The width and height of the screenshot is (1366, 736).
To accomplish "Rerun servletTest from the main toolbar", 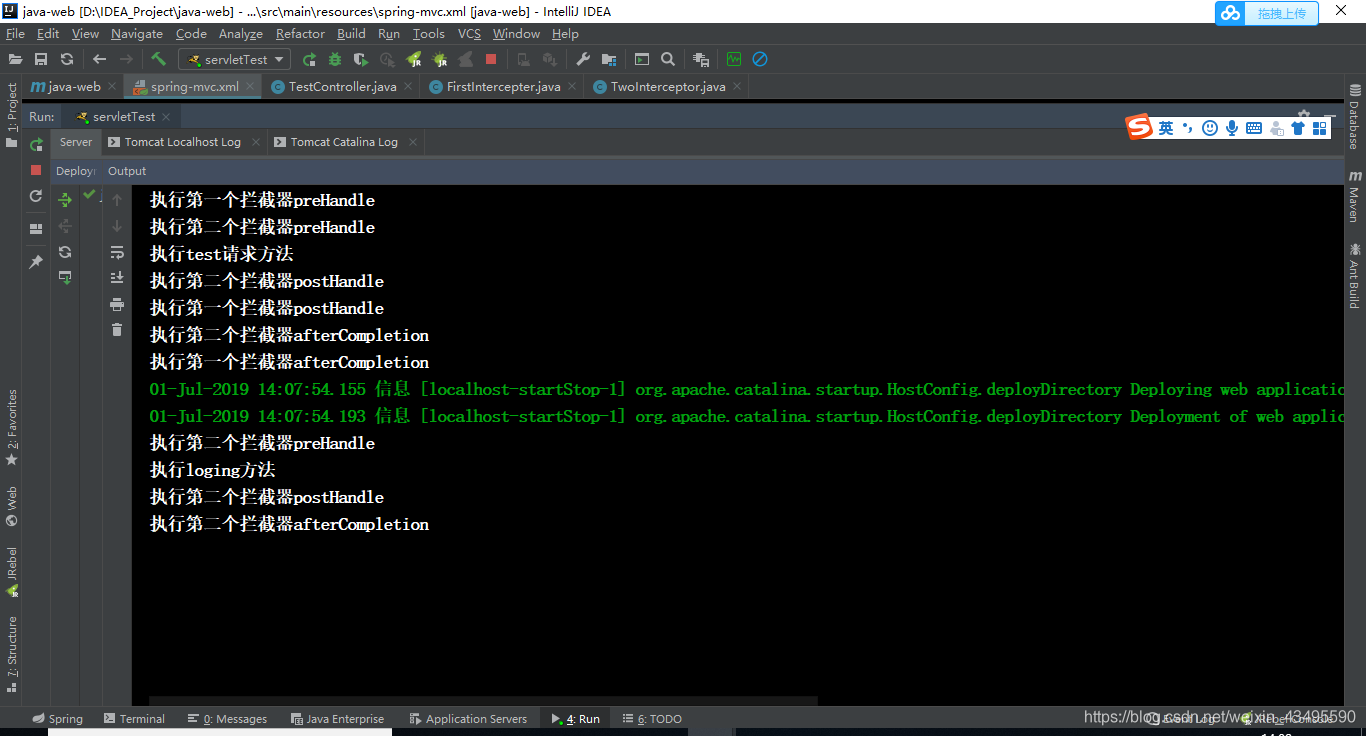I will 309,59.
